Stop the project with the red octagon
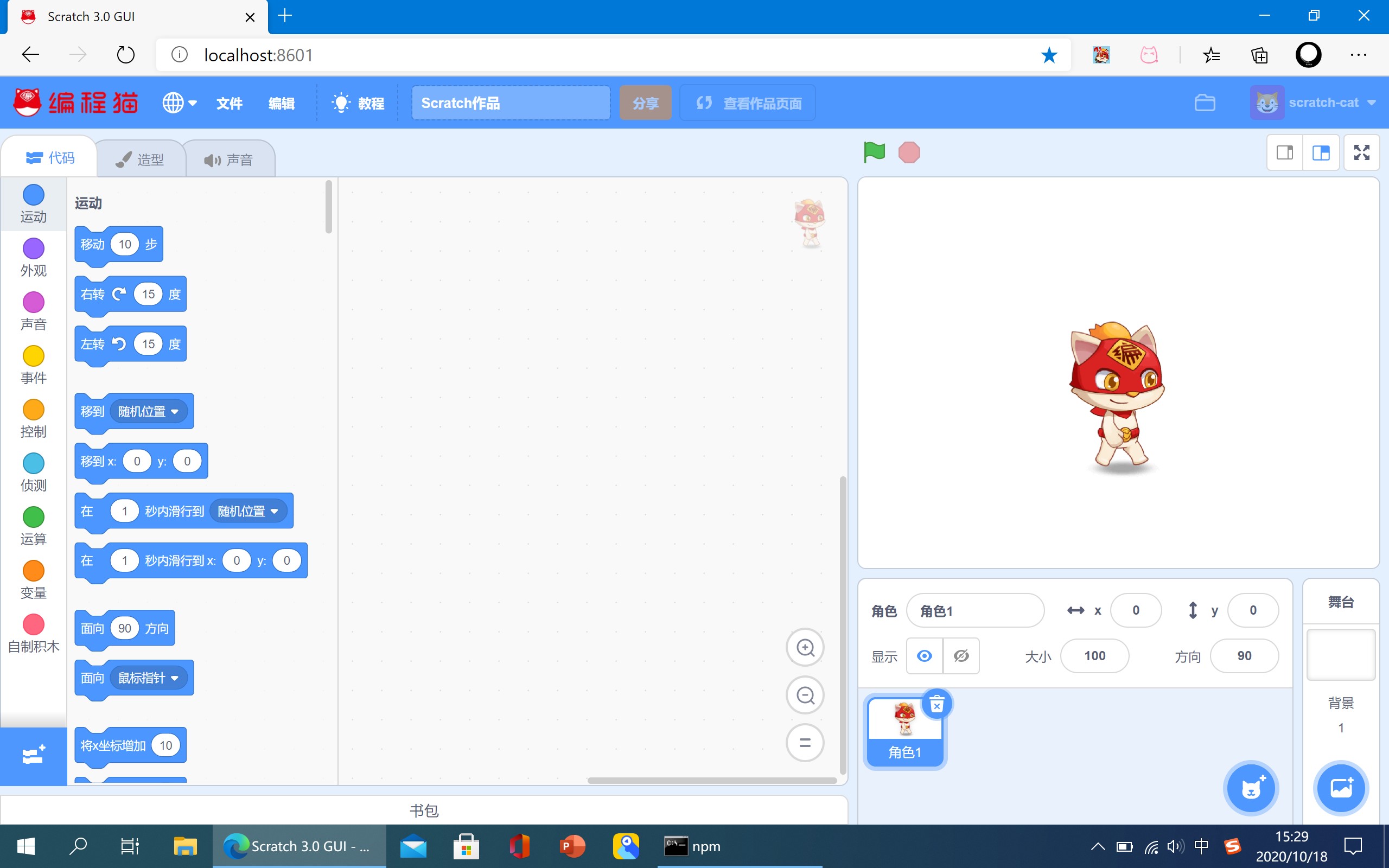This screenshot has width=1389, height=868. coord(909,152)
